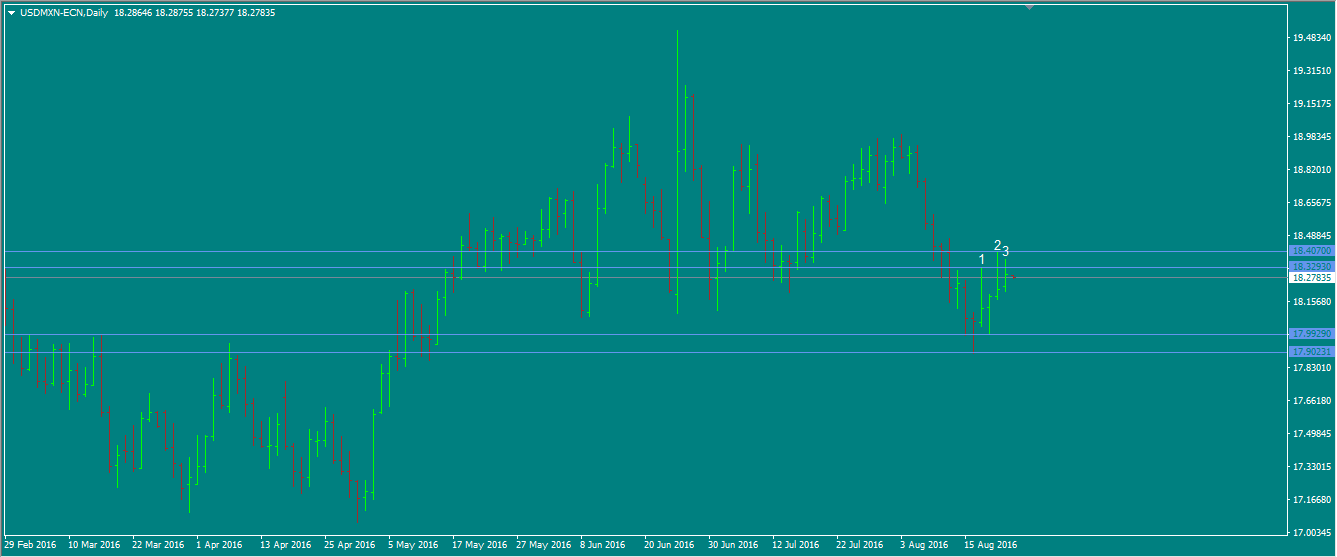Click the 17.33015 price scale label

coord(1311,467)
